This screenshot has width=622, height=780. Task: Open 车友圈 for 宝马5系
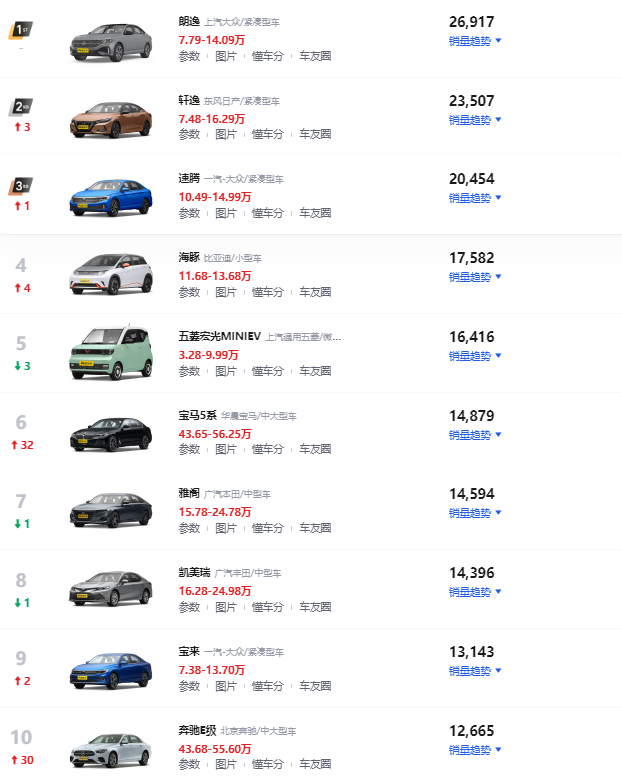click(315, 450)
